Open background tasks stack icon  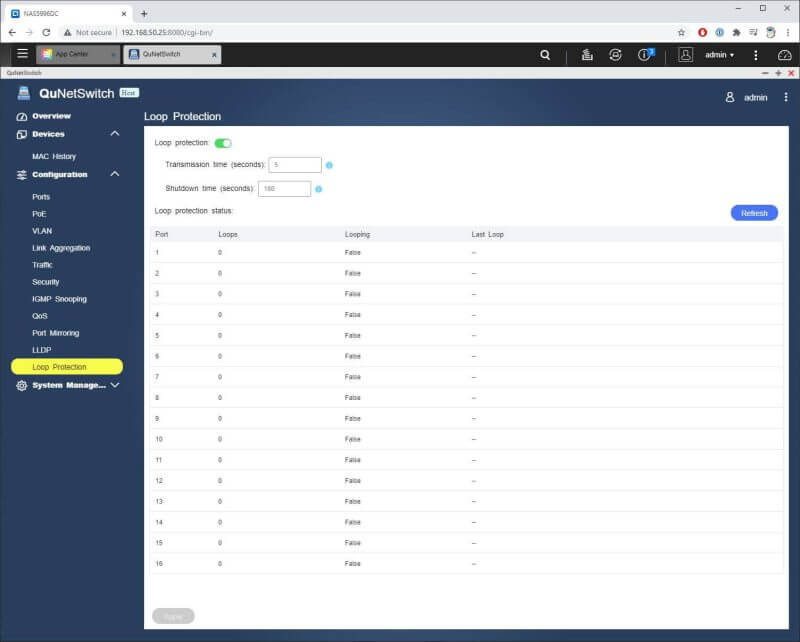point(587,55)
